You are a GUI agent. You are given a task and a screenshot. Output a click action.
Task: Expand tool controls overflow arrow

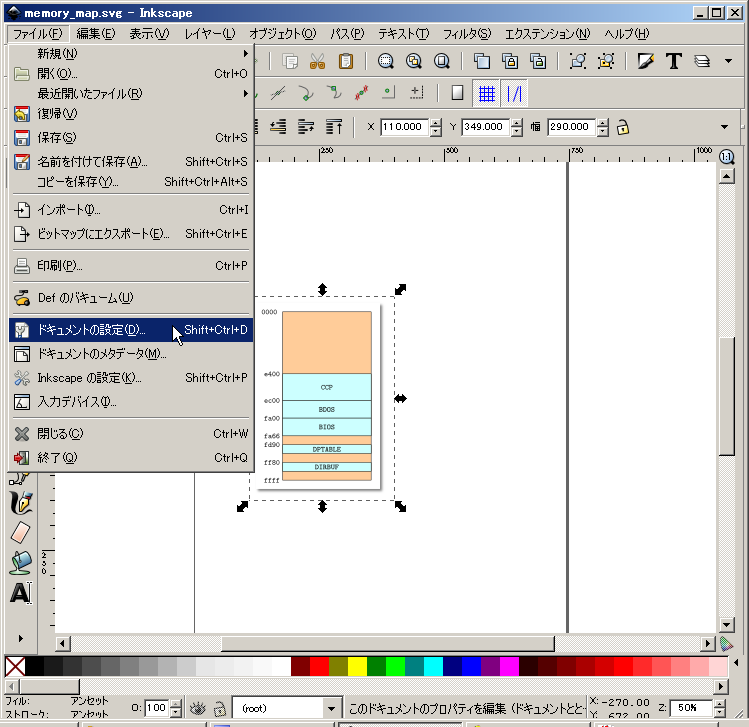[x=725, y=127]
